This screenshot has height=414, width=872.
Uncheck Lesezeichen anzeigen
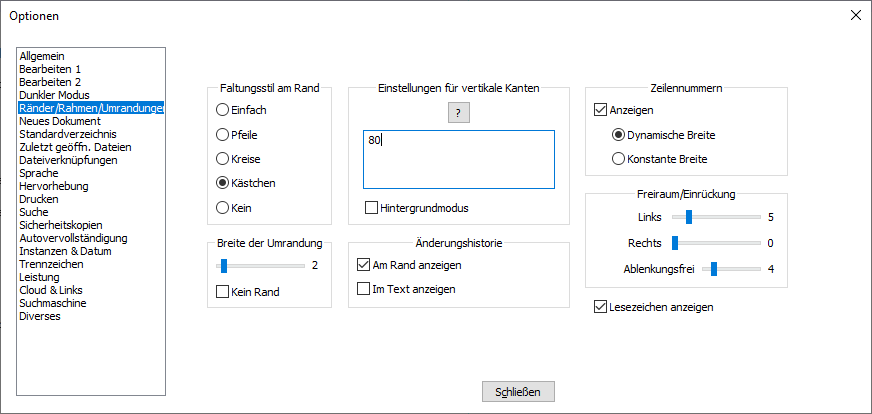click(600, 307)
